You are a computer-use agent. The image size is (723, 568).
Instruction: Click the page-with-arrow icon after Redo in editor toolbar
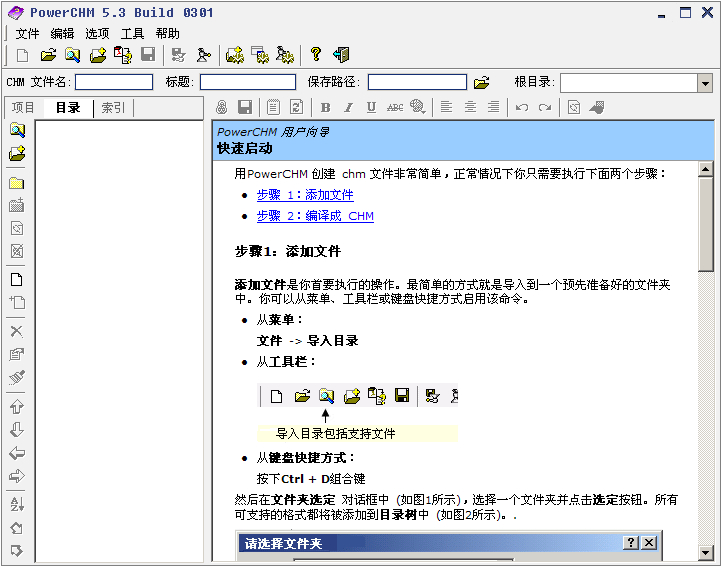coord(574,107)
